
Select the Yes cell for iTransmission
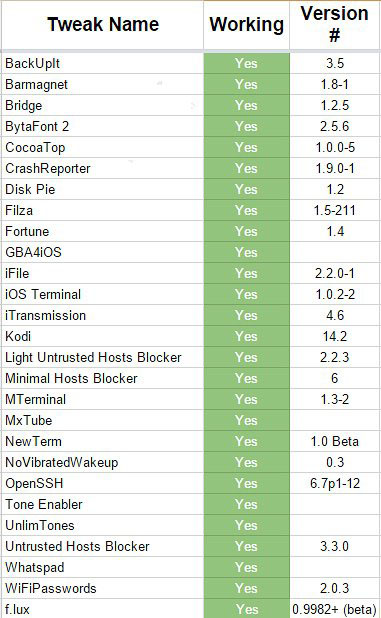[247, 315]
